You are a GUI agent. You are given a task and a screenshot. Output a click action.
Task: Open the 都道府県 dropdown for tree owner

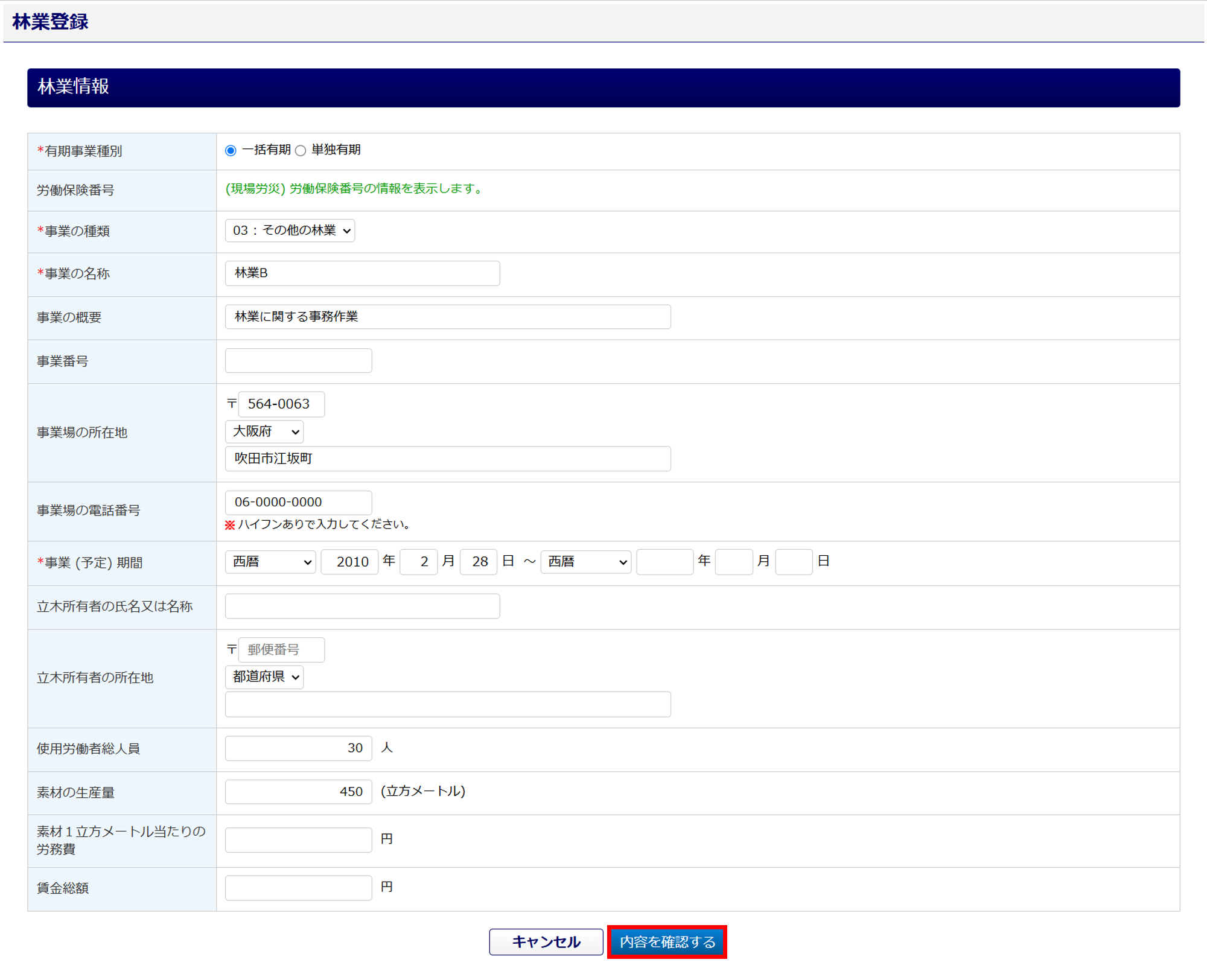(x=264, y=677)
